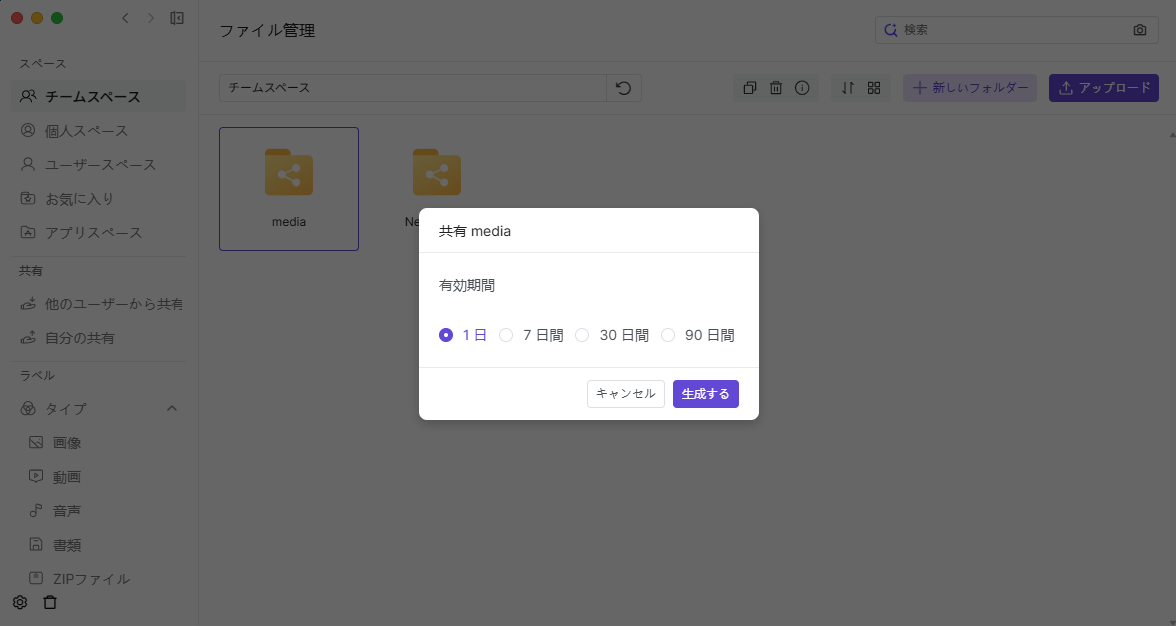Click the 生成する button
This screenshot has height=626, width=1176.
click(x=705, y=394)
